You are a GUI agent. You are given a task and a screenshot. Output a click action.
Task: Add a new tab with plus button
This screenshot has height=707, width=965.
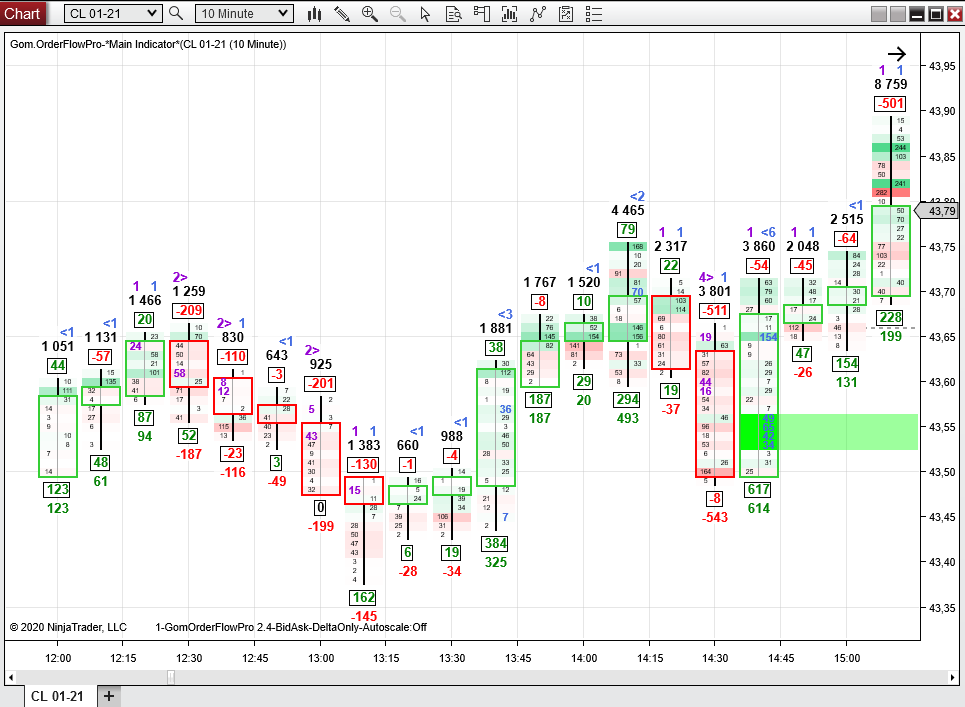[x=109, y=696]
